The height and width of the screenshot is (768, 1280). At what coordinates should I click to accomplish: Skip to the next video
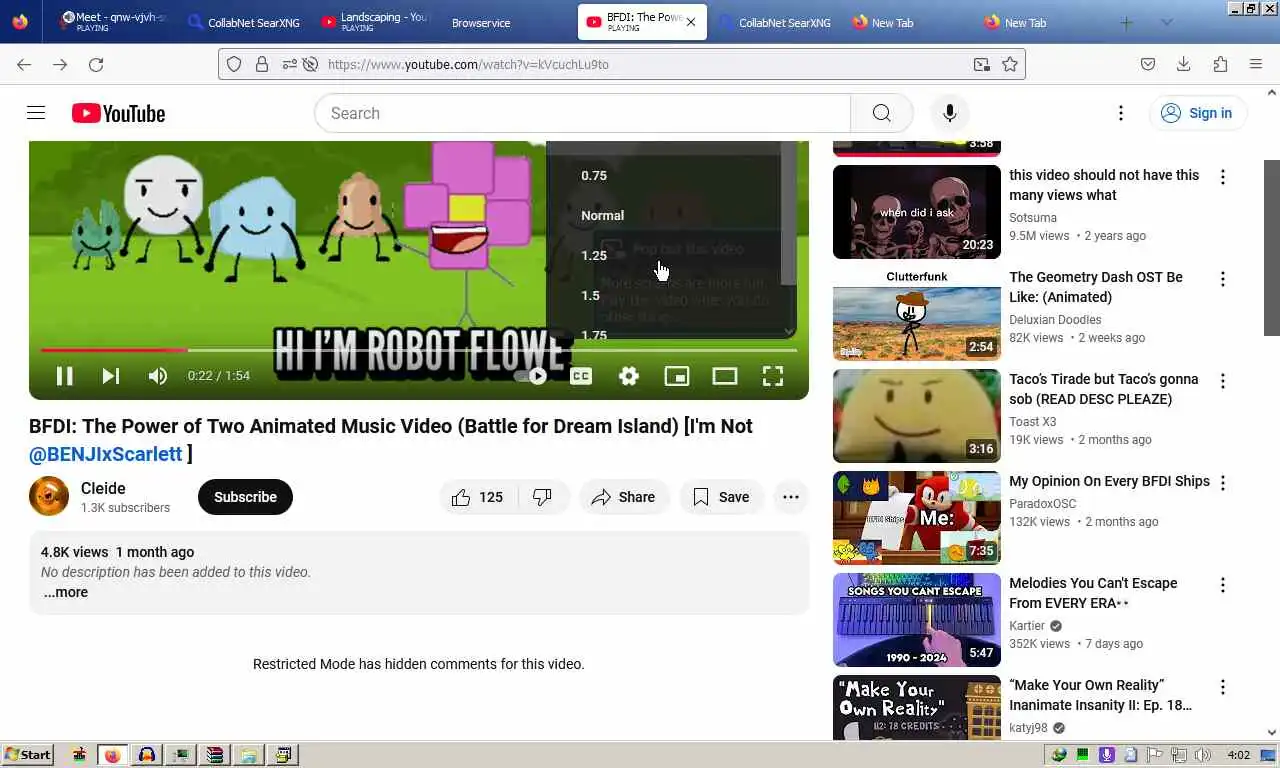click(110, 376)
